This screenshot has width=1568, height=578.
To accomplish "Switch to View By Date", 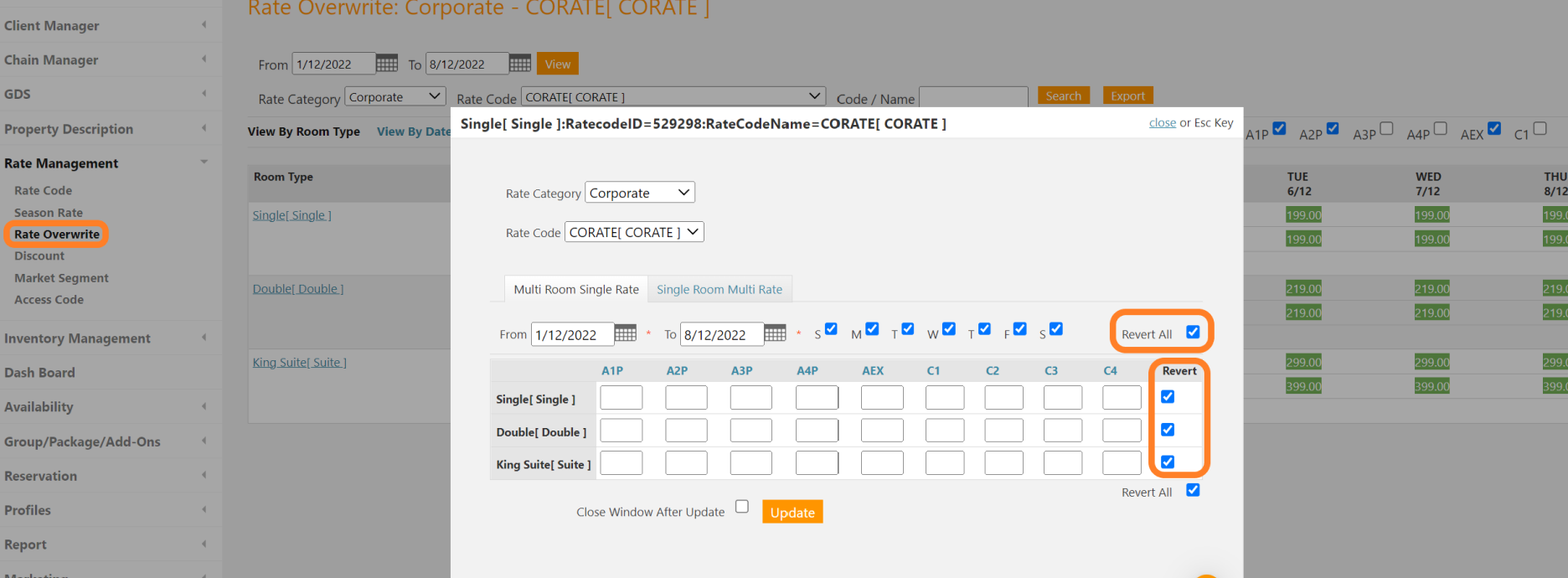I will coord(414,132).
